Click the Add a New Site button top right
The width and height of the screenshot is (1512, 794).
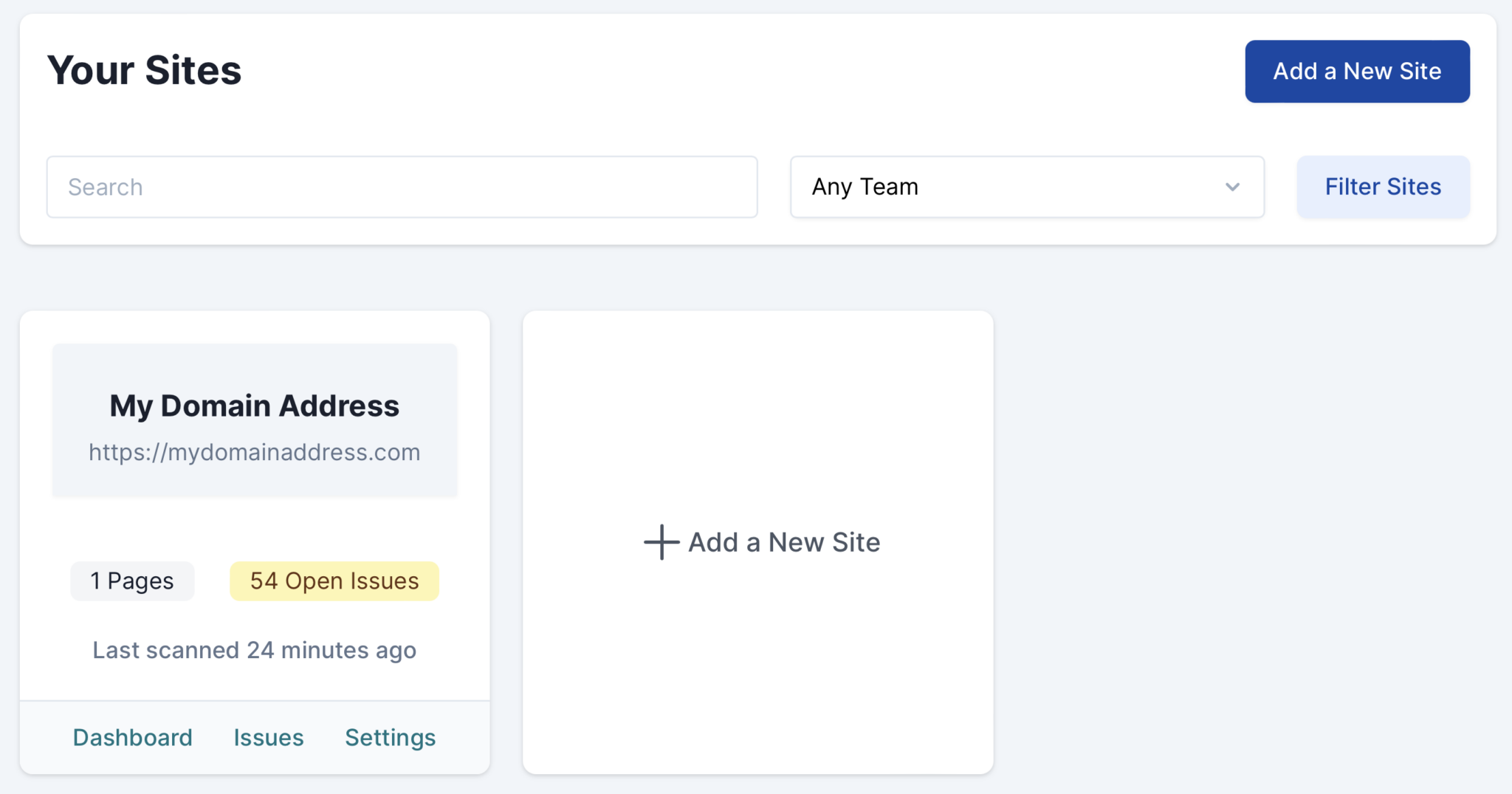(x=1356, y=71)
